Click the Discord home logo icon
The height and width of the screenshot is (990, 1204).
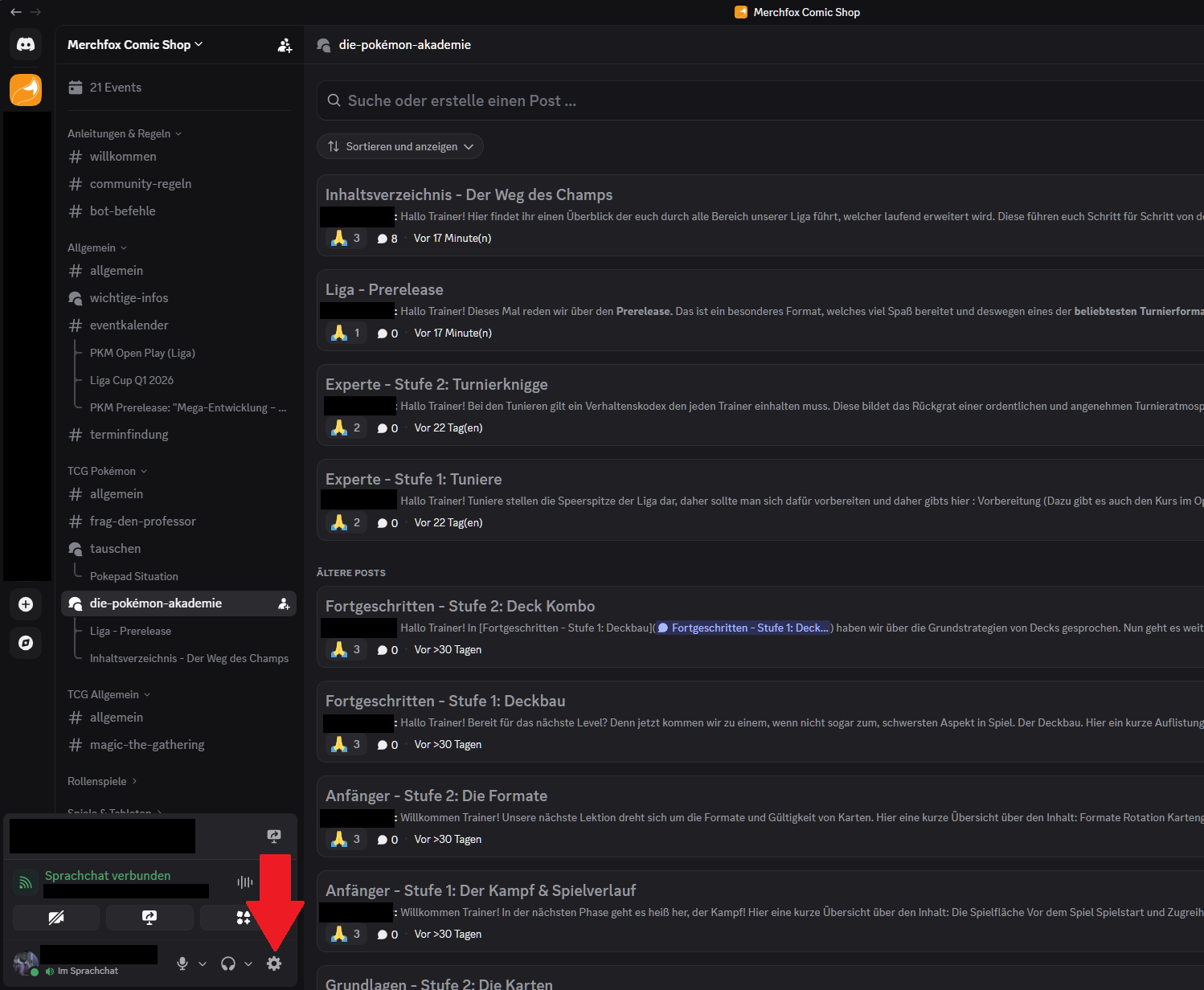pos(26,44)
